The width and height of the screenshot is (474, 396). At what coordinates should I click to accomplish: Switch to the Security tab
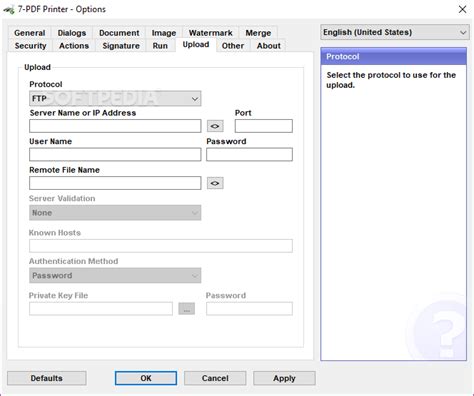(30, 46)
